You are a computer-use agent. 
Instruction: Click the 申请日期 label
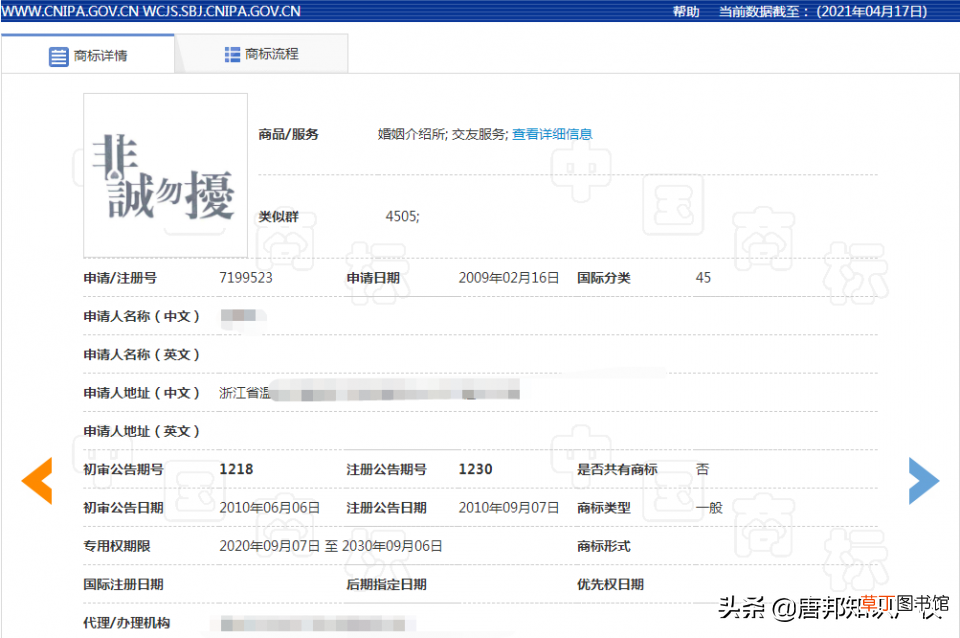(373, 278)
